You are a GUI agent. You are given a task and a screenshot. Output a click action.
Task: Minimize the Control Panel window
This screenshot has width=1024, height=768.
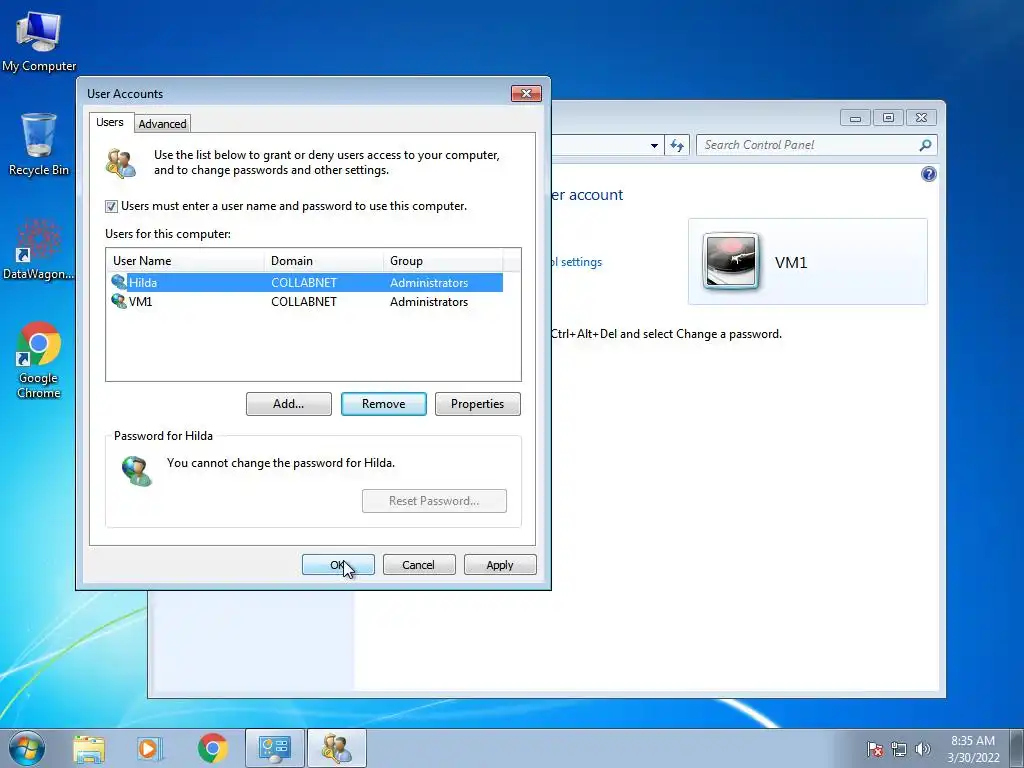855,118
